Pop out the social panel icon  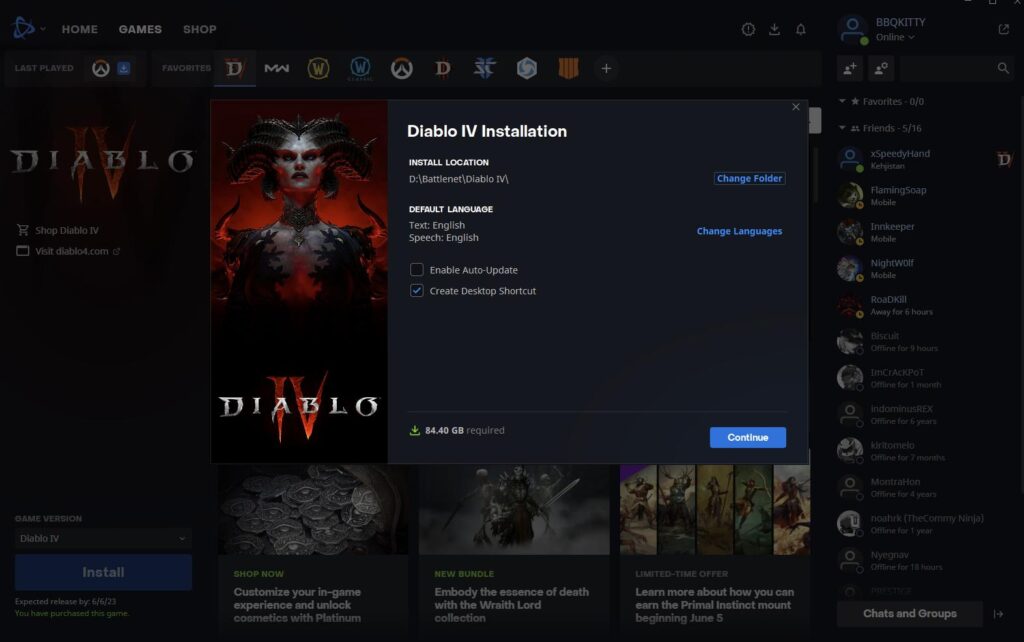coord(1004,29)
